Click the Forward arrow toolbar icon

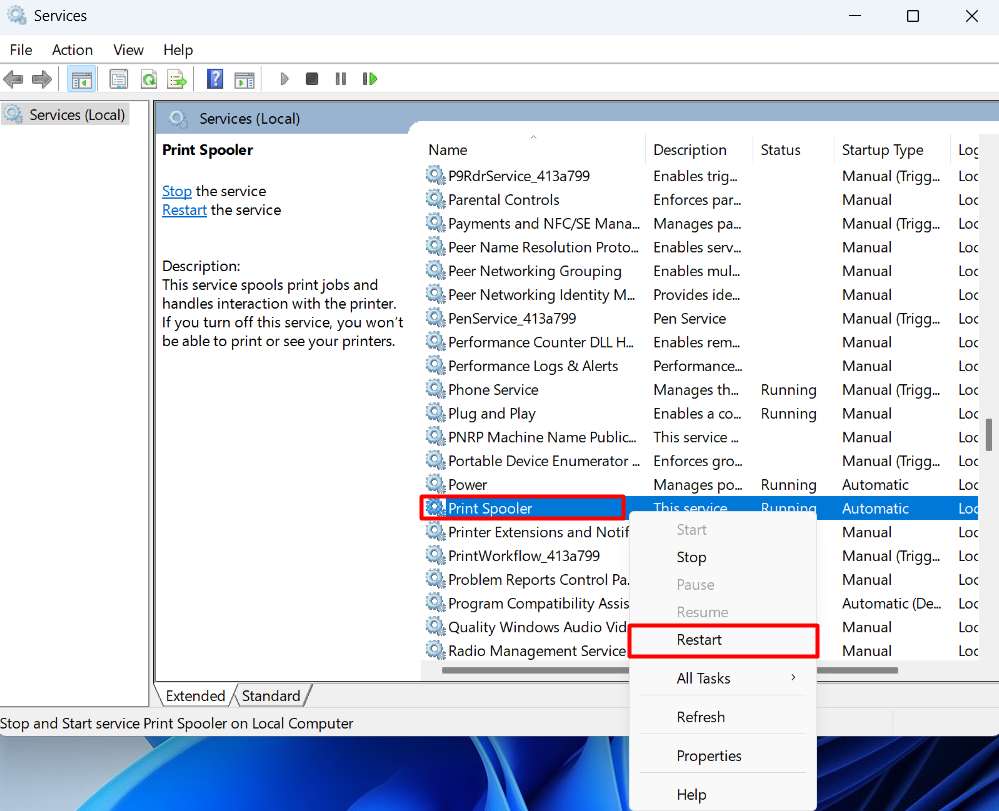coord(41,80)
